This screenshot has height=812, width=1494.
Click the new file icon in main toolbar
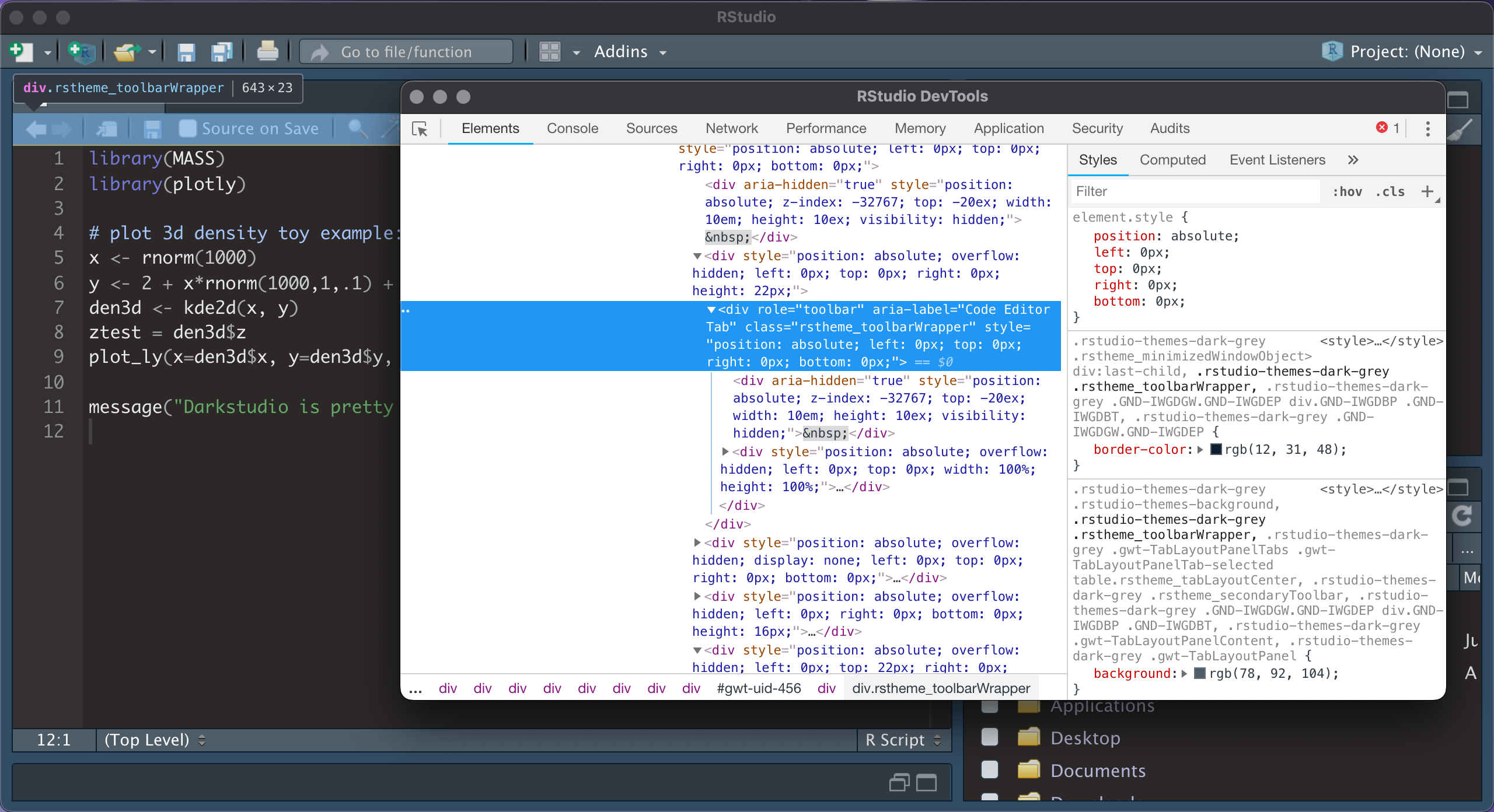click(22, 52)
